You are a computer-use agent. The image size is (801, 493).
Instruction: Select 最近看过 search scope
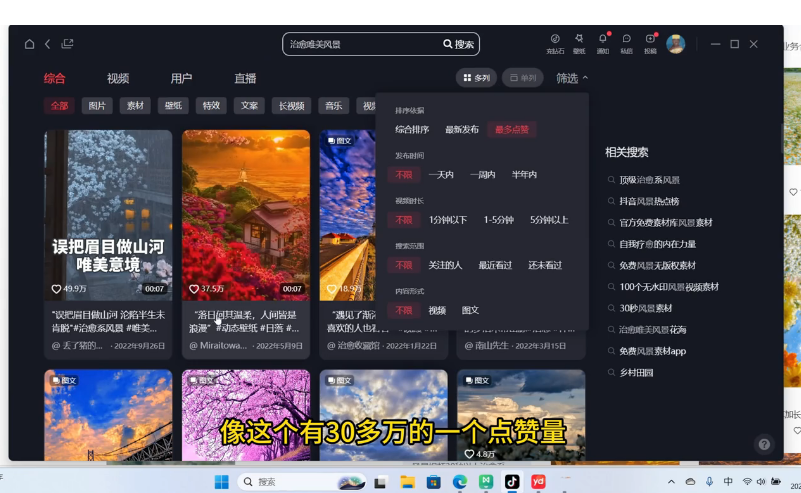(x=495, y=265)
